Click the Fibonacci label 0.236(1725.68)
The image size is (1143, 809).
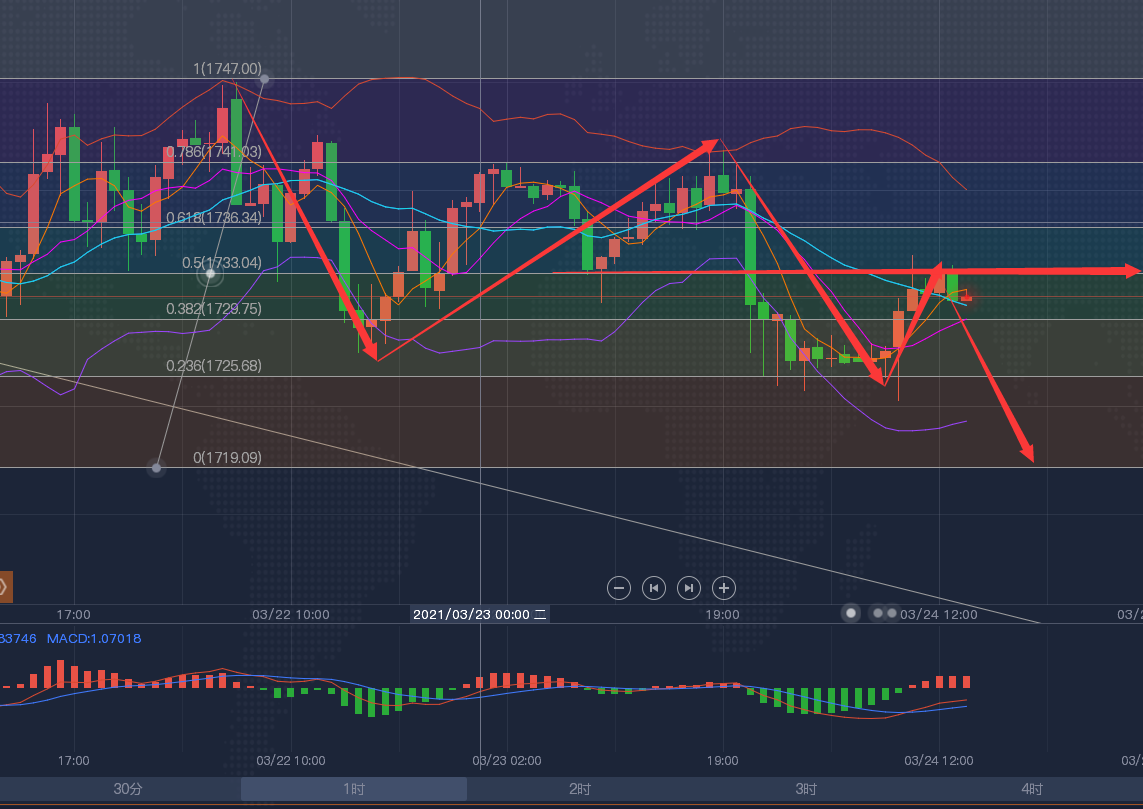coord(214,365)
